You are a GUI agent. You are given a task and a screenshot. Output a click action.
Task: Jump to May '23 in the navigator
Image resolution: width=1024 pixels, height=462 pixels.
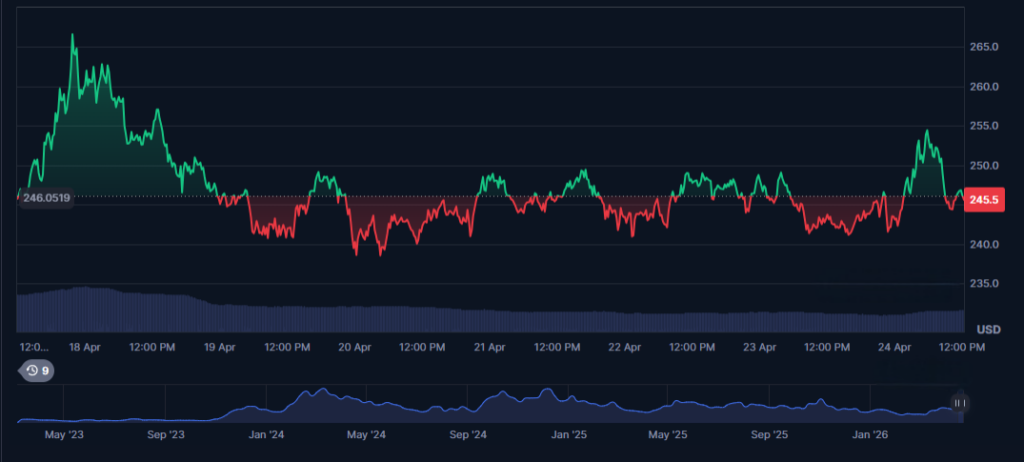tap(63, 435)
